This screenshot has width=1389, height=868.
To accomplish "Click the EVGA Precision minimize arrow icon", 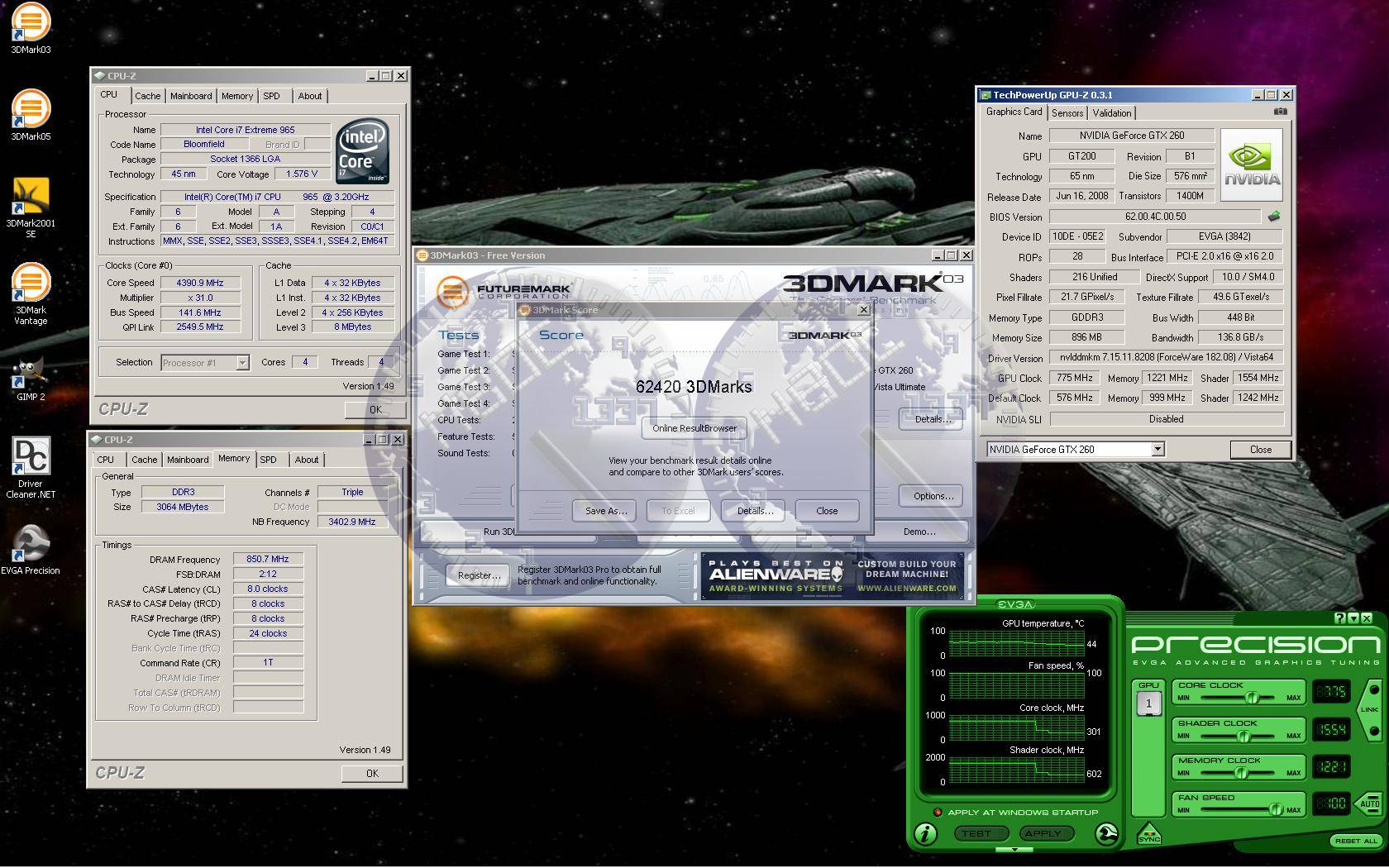I will (1353, 618).
